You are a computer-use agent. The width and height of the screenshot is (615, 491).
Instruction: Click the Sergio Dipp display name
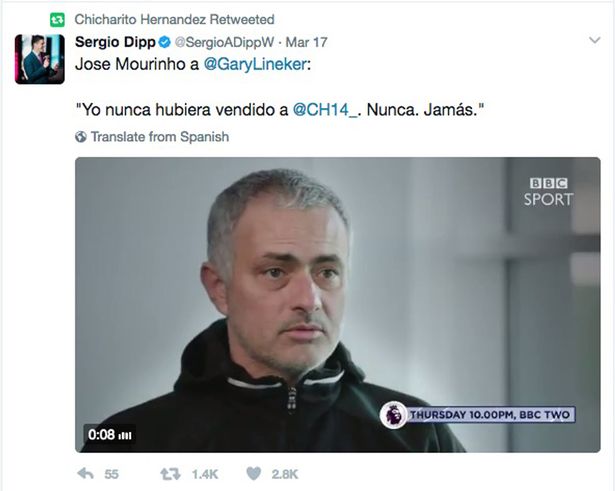click(115, 42)
